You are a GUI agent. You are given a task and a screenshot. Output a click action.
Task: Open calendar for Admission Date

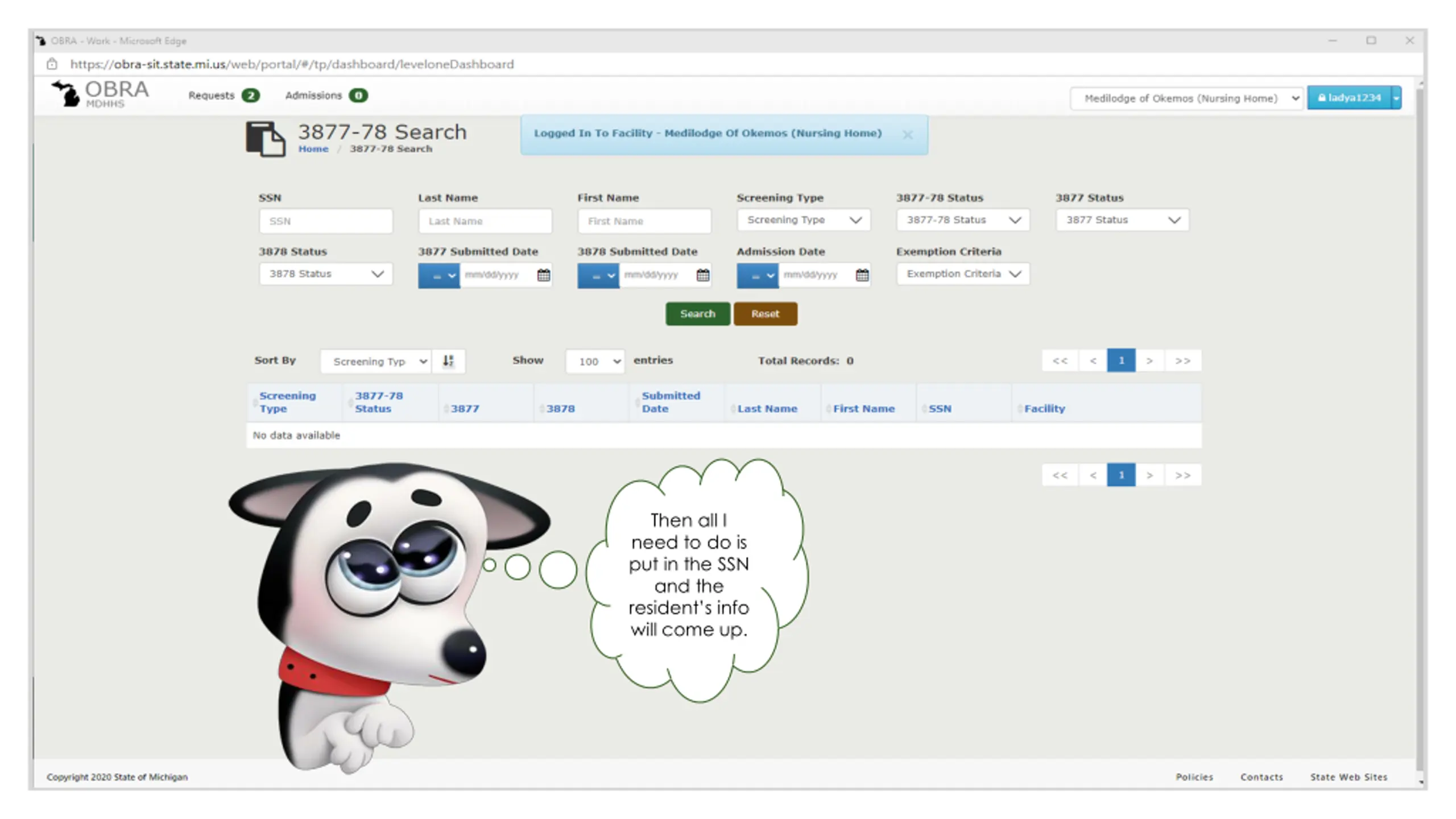tap(862, 275)
